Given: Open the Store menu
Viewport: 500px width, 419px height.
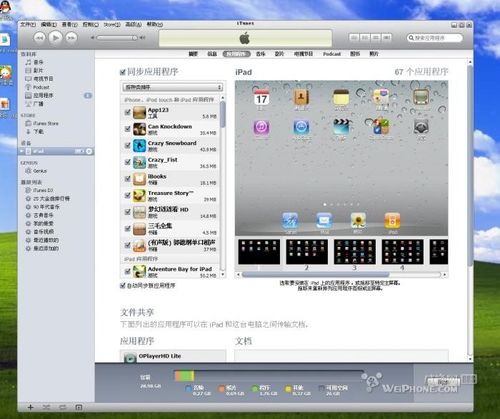Looking at the screenshot, I should (112, 25).
